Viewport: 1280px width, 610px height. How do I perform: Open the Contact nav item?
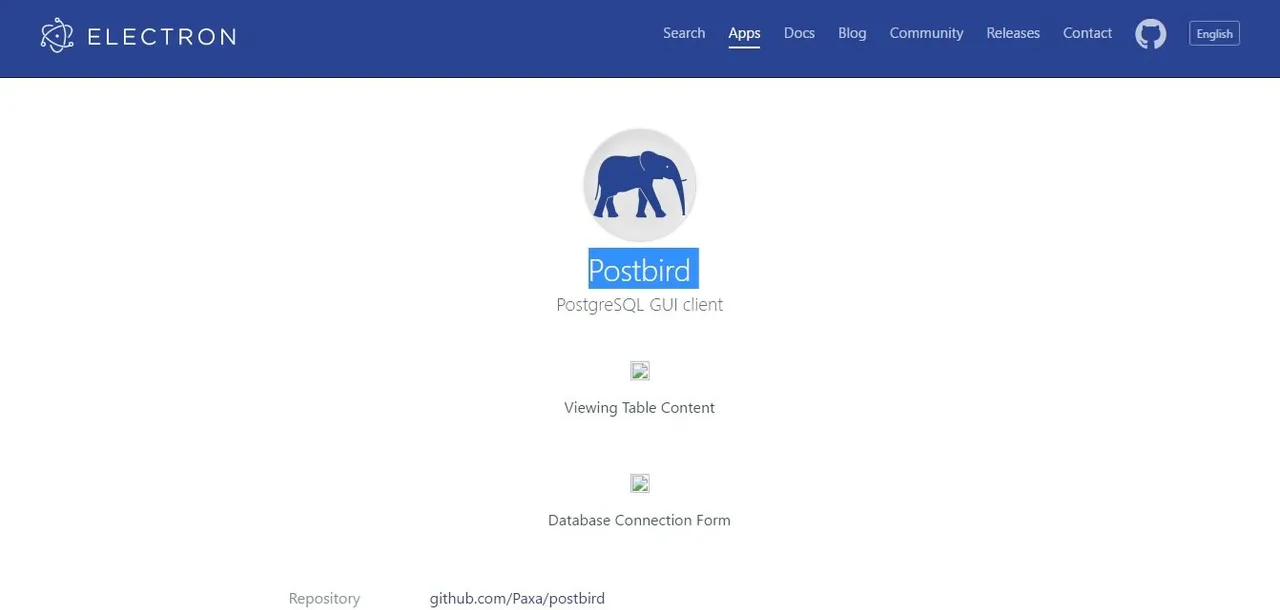[x=1087, y=33]
